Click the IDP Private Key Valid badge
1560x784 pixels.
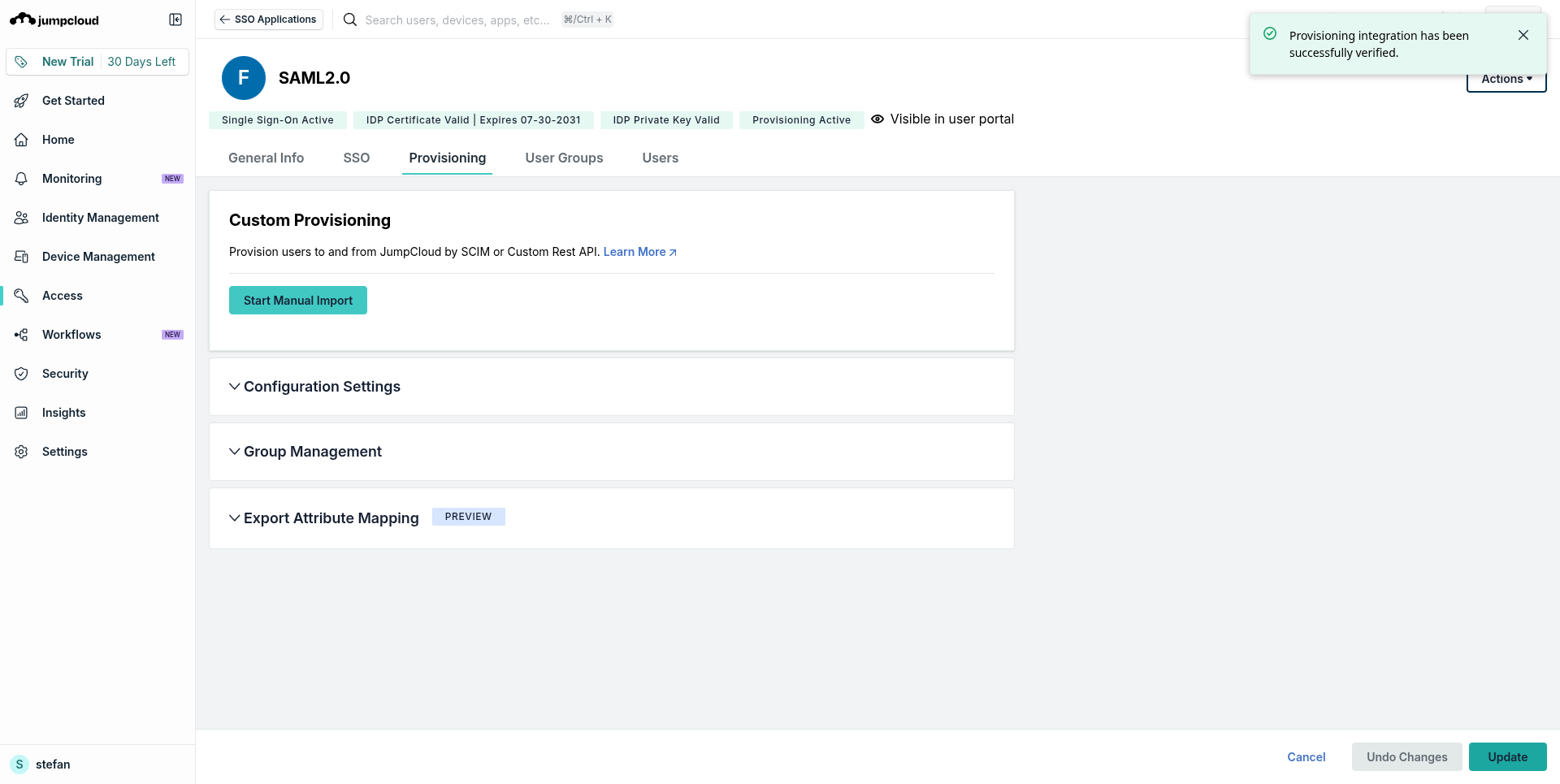(x=666, y=120)
